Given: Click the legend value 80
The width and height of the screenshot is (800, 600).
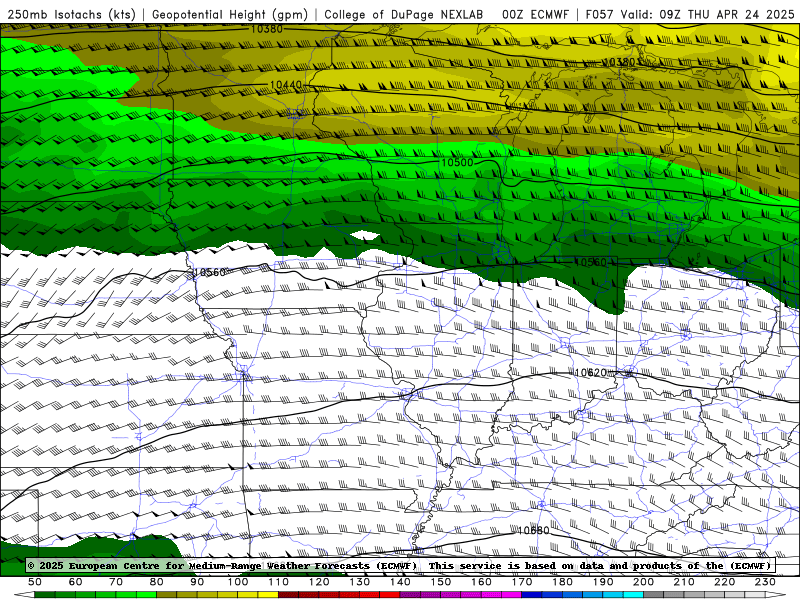Looking at the screenshot, I should click(156, 582).
